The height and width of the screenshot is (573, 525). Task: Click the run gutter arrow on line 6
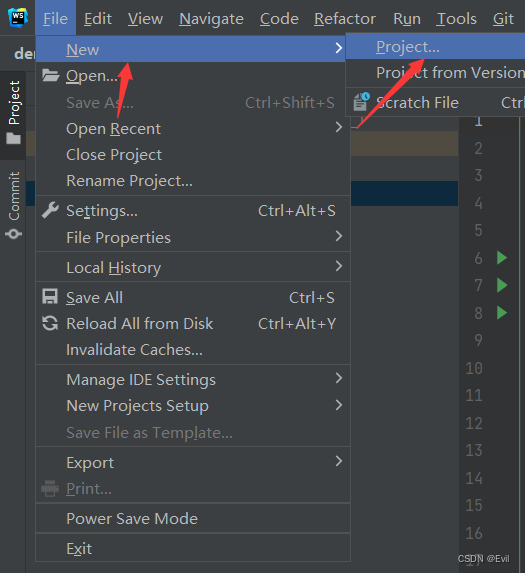[502, 258]
